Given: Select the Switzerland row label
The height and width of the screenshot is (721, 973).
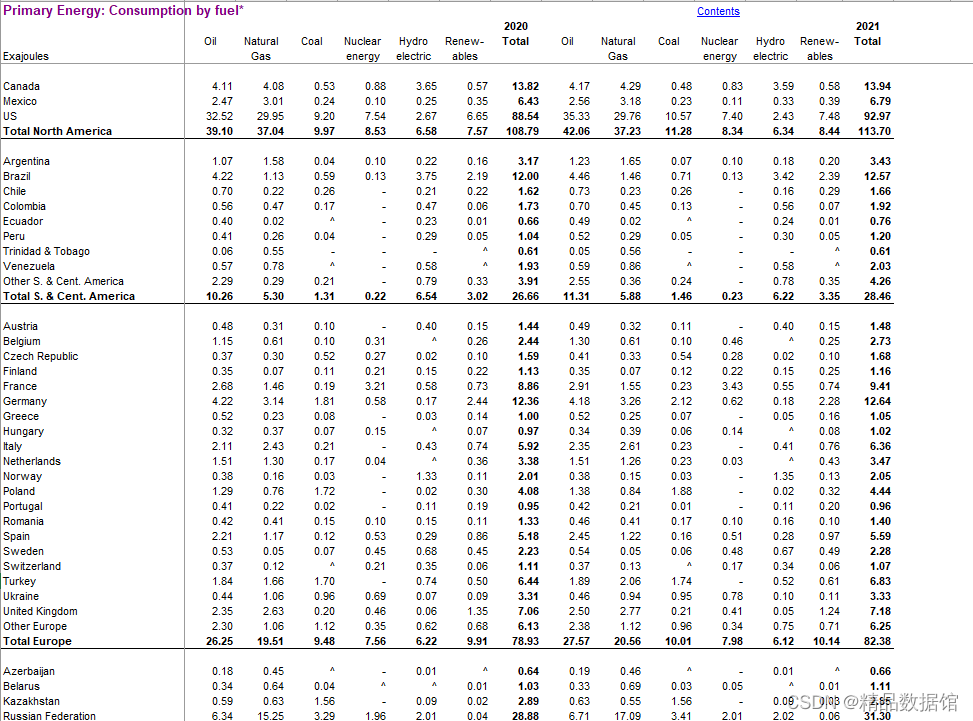Looking at the screenshot, I should (32, 566).
